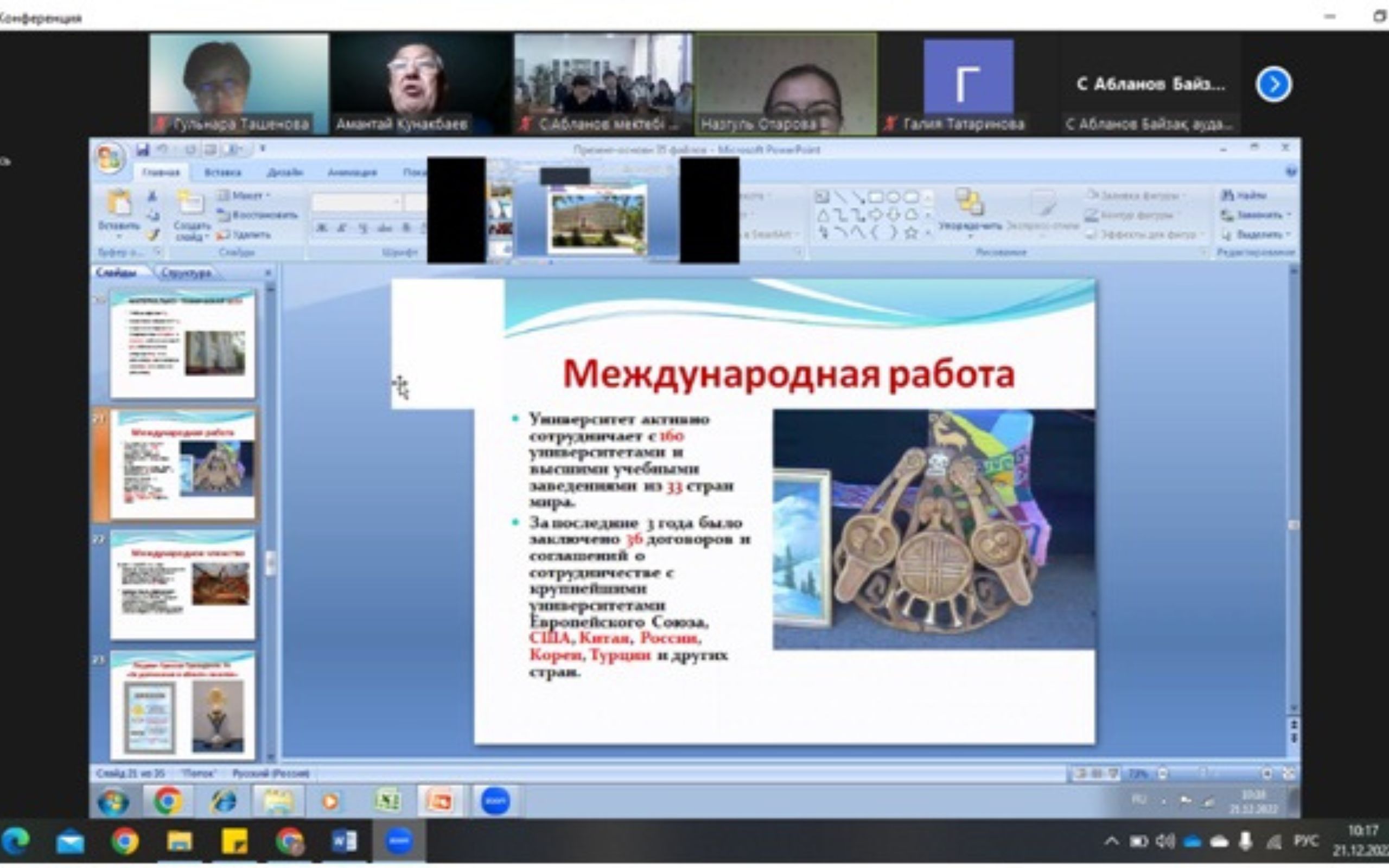Expand the Replace (Заменить) dropdown arrow

pyautogui.click(x=1289, y=215)
